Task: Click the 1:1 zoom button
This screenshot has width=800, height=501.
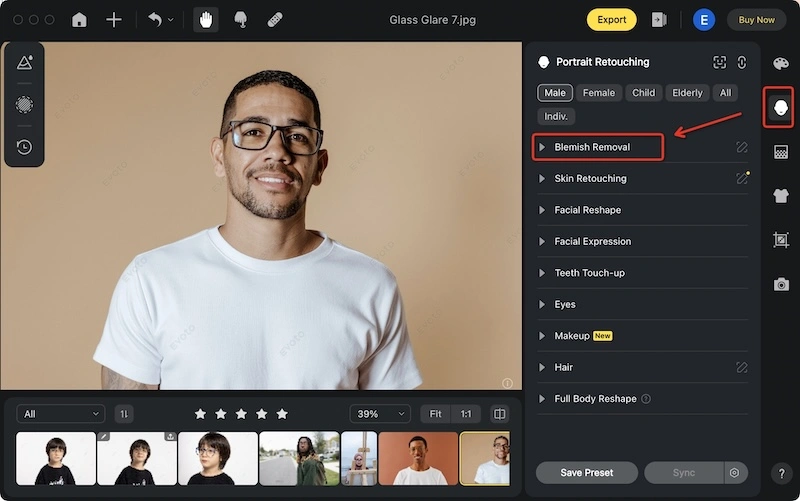Action: (466, 414)
